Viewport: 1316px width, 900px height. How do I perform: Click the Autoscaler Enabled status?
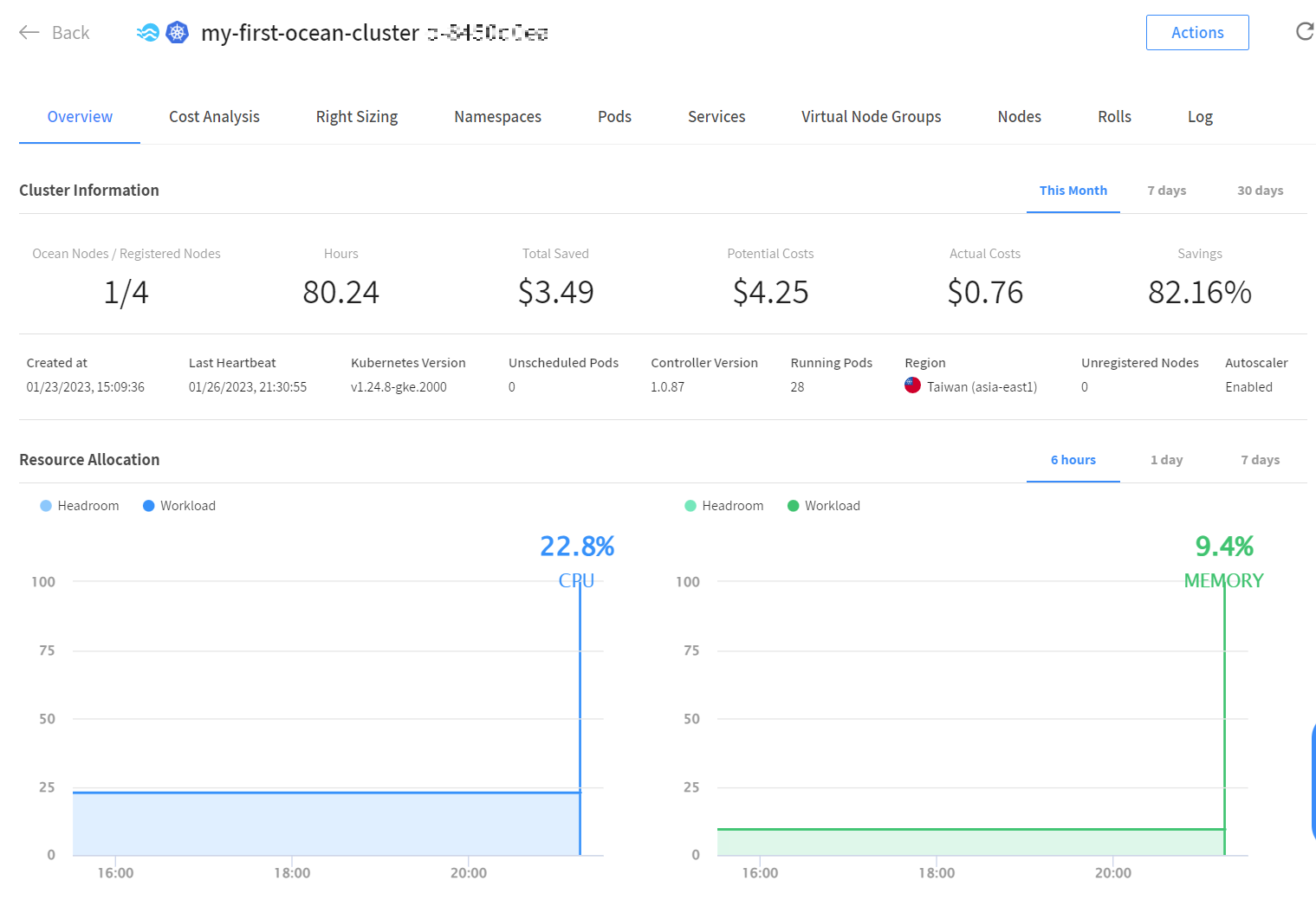1248,387
